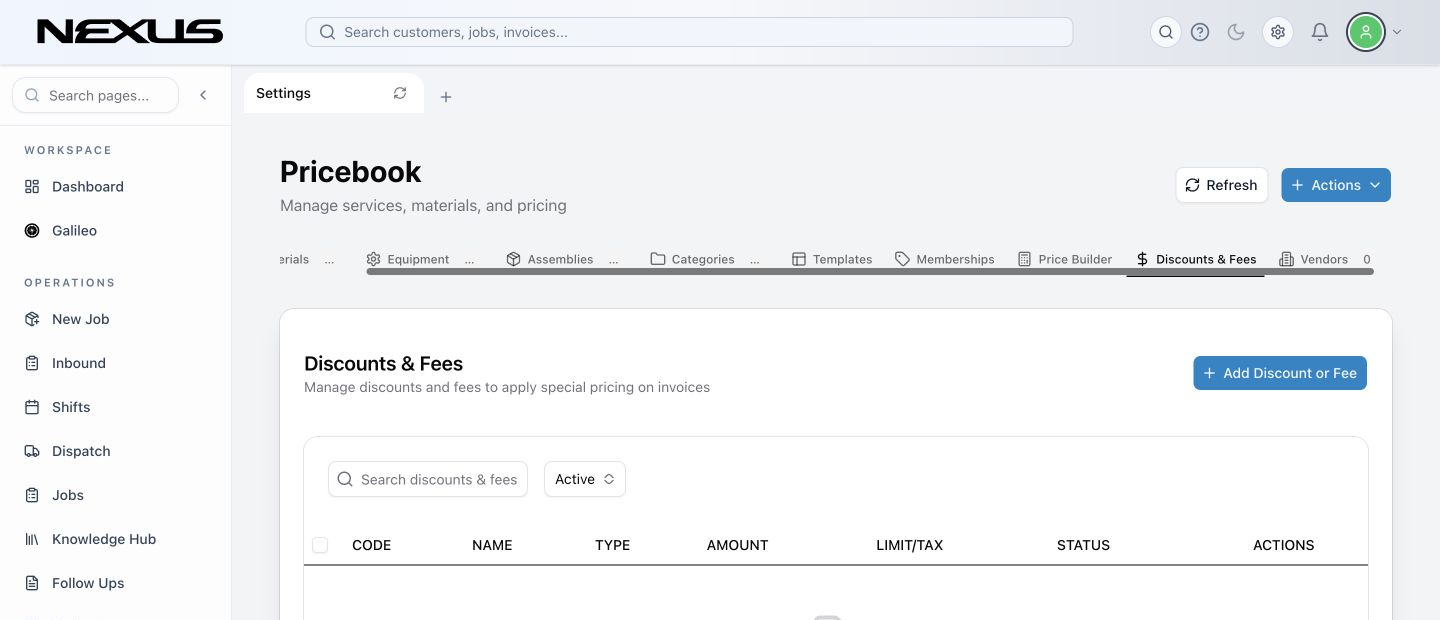Collapse the sidebar with the chevron
Screen dimensions: 1440x620
click(203, 95)
